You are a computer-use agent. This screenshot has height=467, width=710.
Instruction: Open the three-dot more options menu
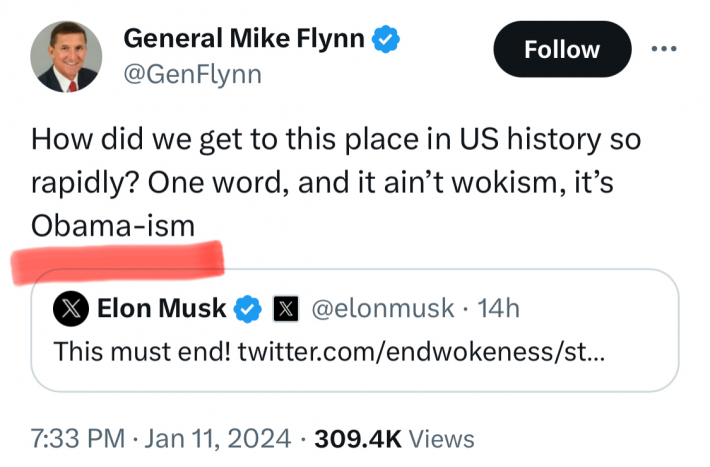pyautogui.click(x=664, y=49)
